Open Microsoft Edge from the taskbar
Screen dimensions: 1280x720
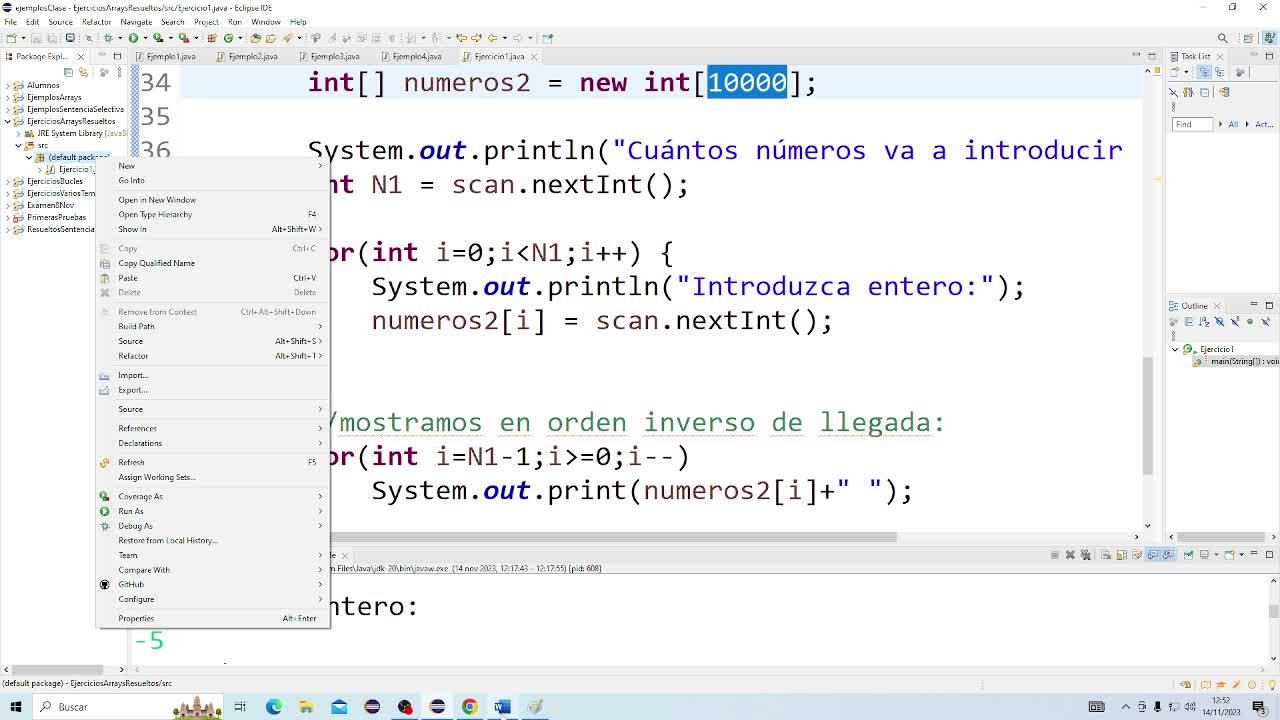[x=273, y=707]
